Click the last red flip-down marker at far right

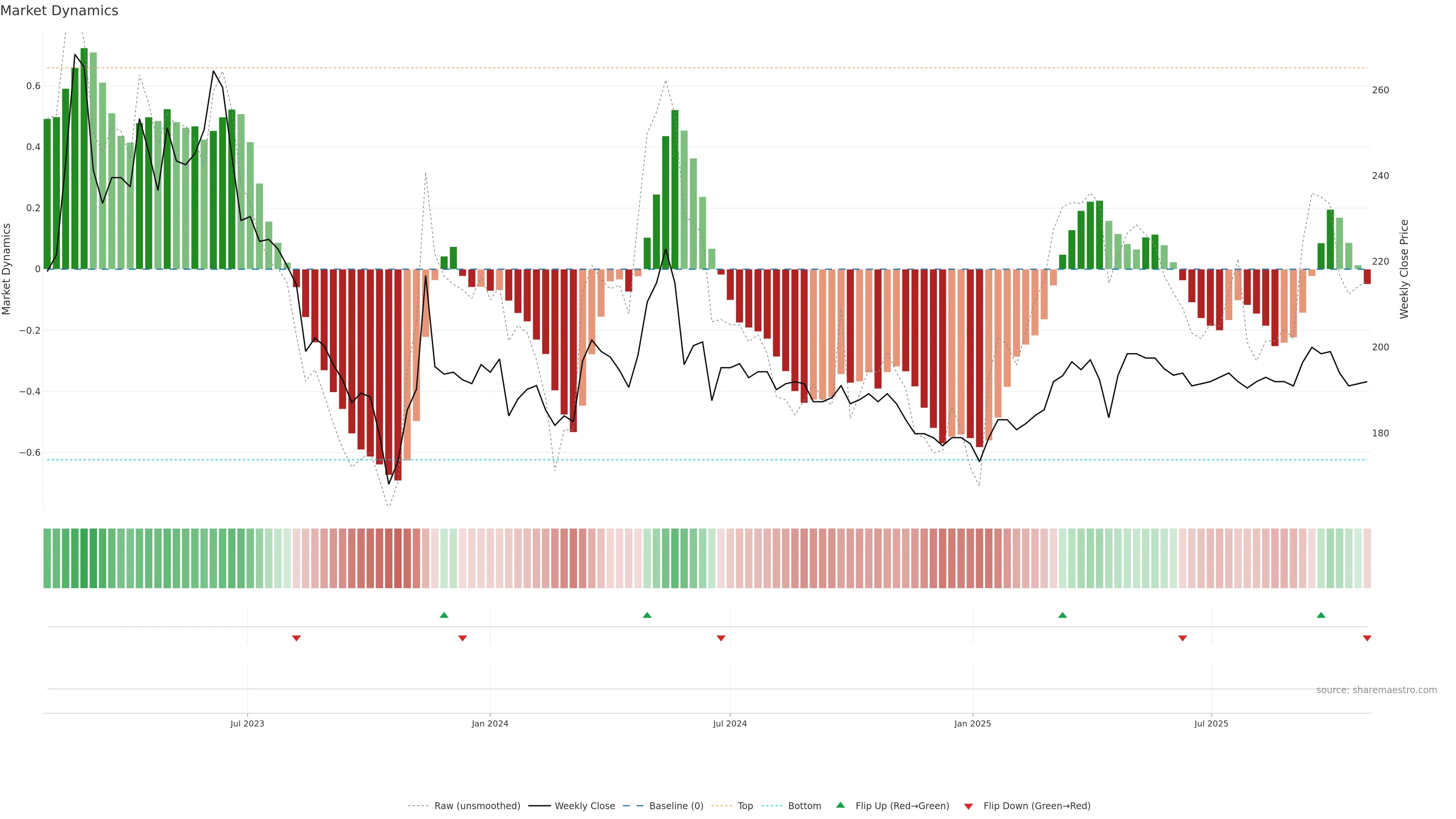(x=1367, y=638)
